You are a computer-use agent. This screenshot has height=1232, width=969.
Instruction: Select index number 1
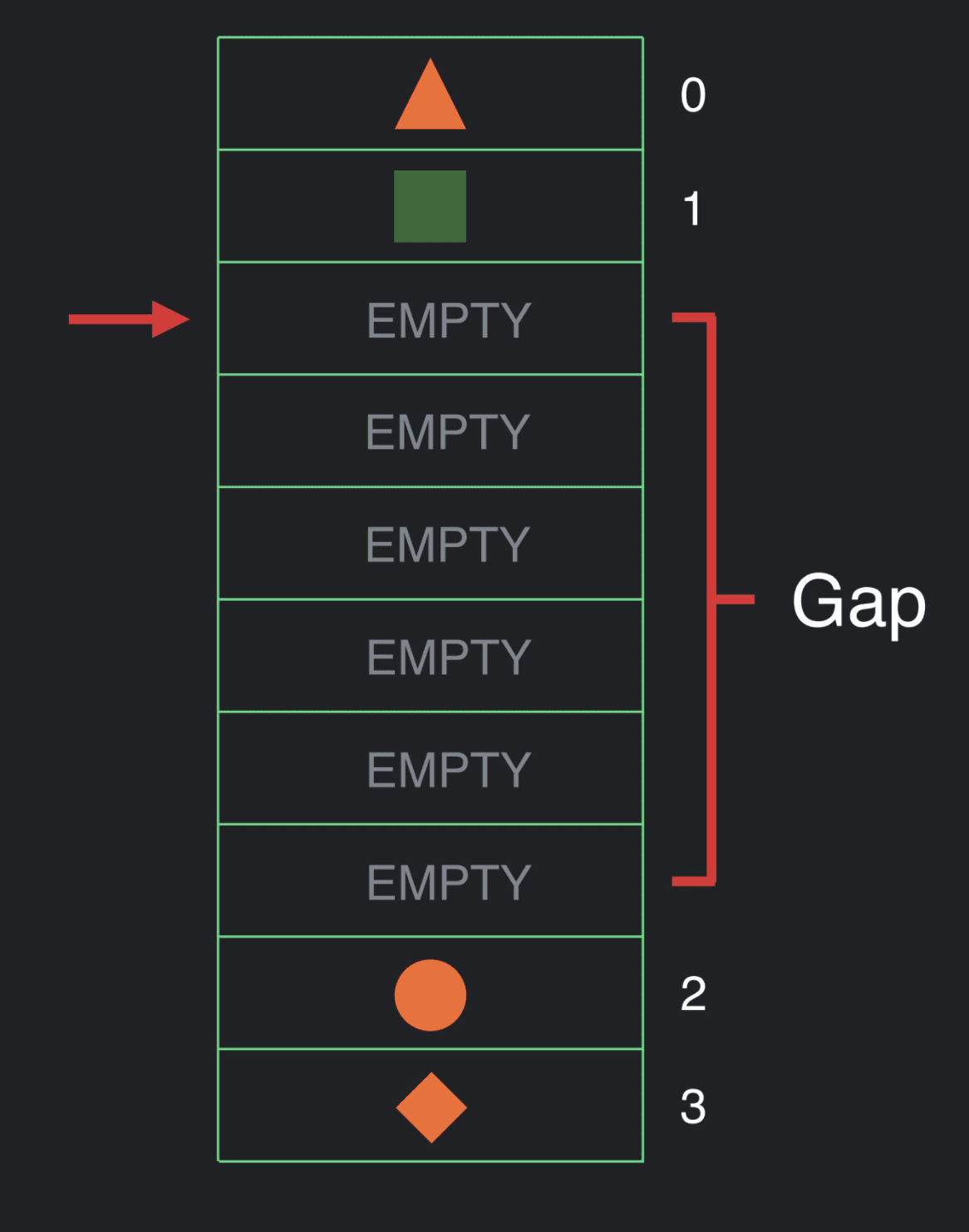click(x=691, y=208)
